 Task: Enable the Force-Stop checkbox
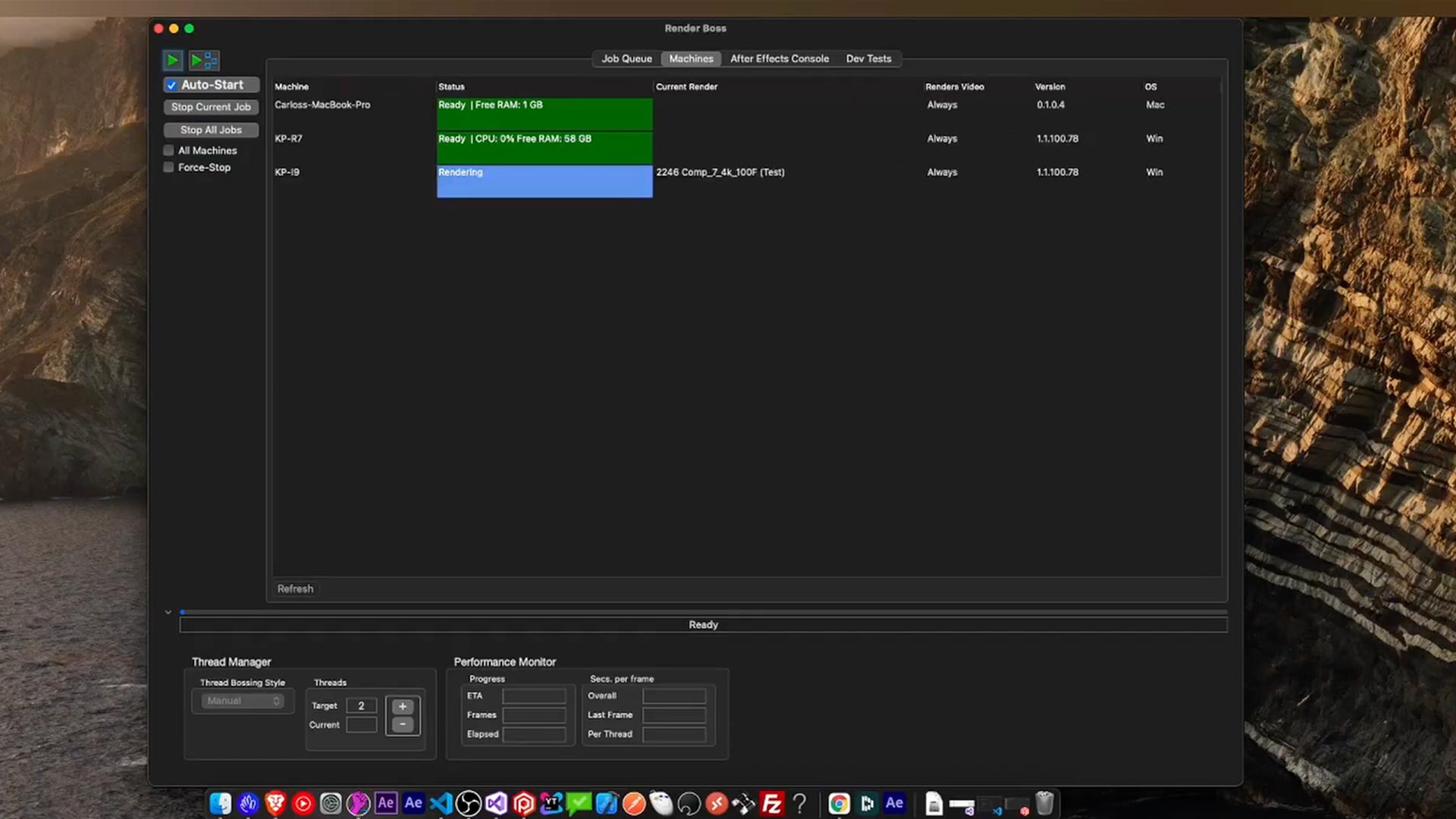[169, 168]
